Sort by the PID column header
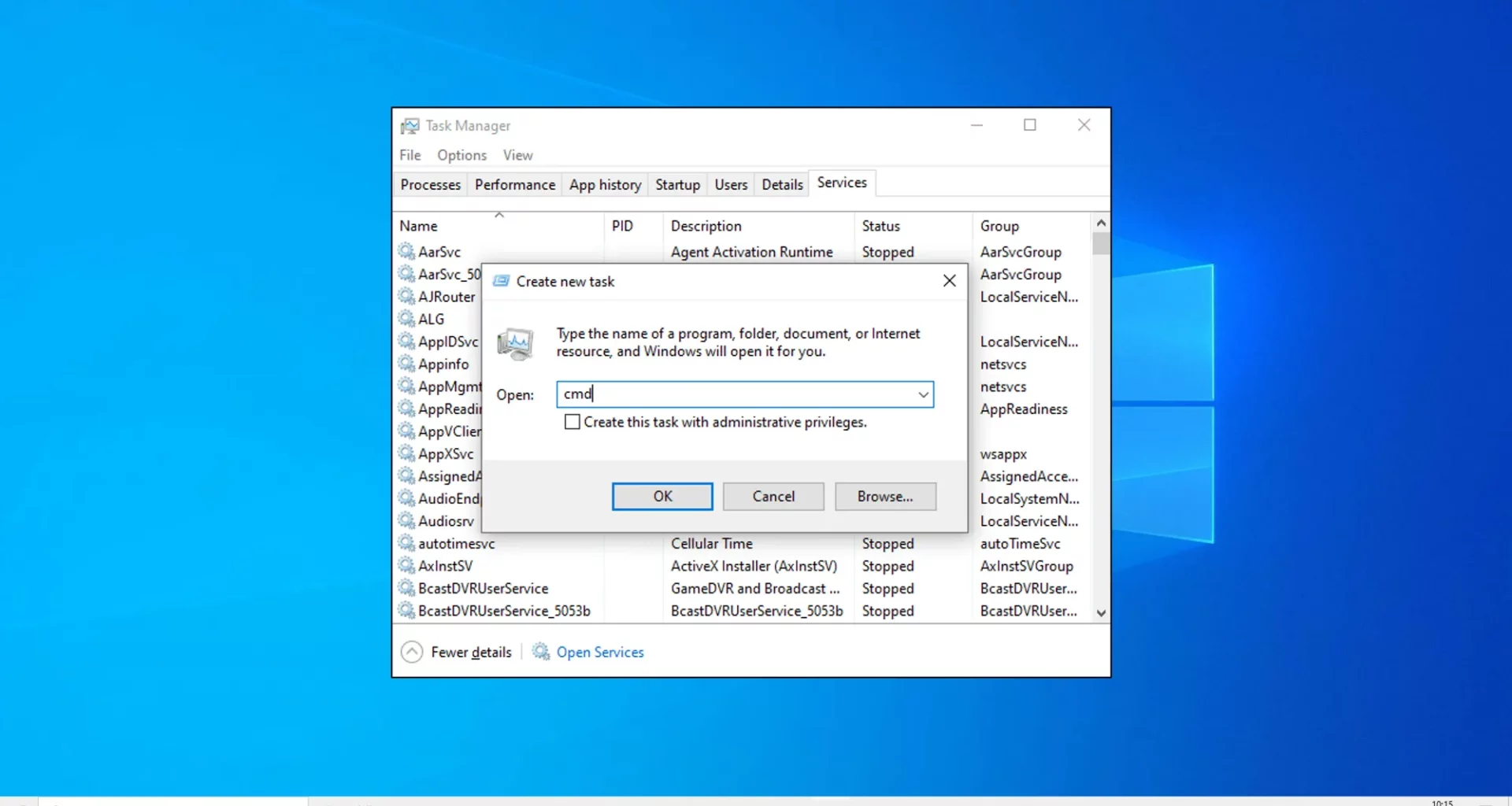This screenshot has height=806, width=1512. (634, 226)
